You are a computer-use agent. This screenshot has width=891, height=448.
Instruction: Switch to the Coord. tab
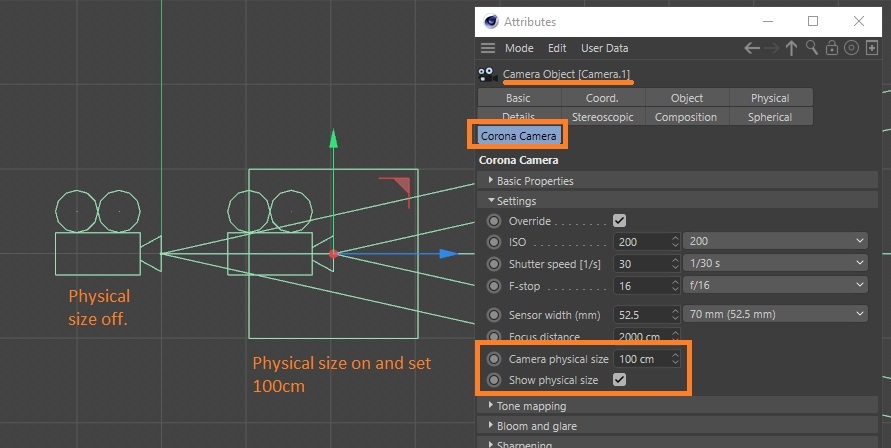point(602,98)
